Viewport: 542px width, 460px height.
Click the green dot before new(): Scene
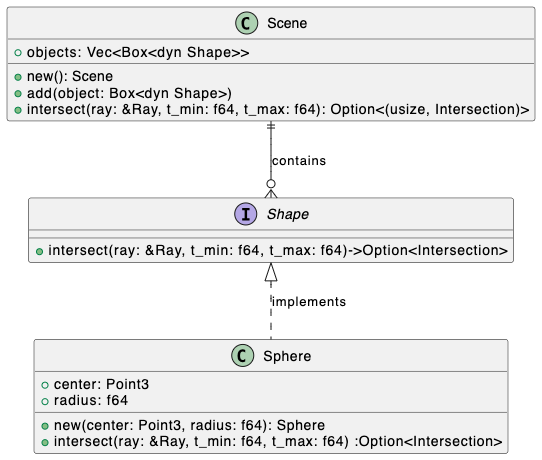pyautogui.click(x=18, y=77)
